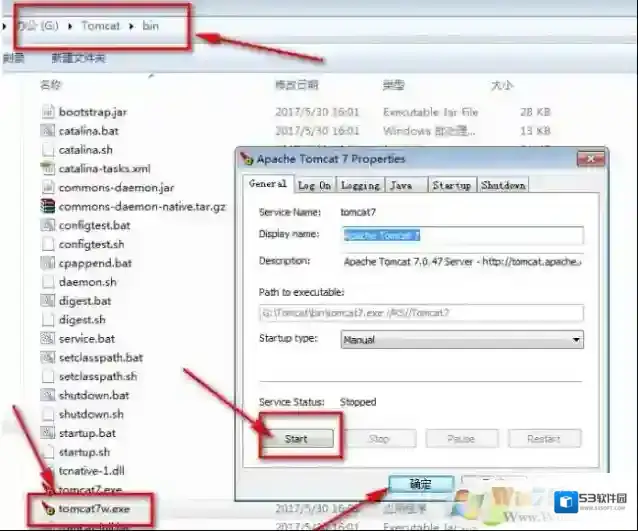
Task: Click the shutdown.bat file icon
Action: click(x=47, y=395)
